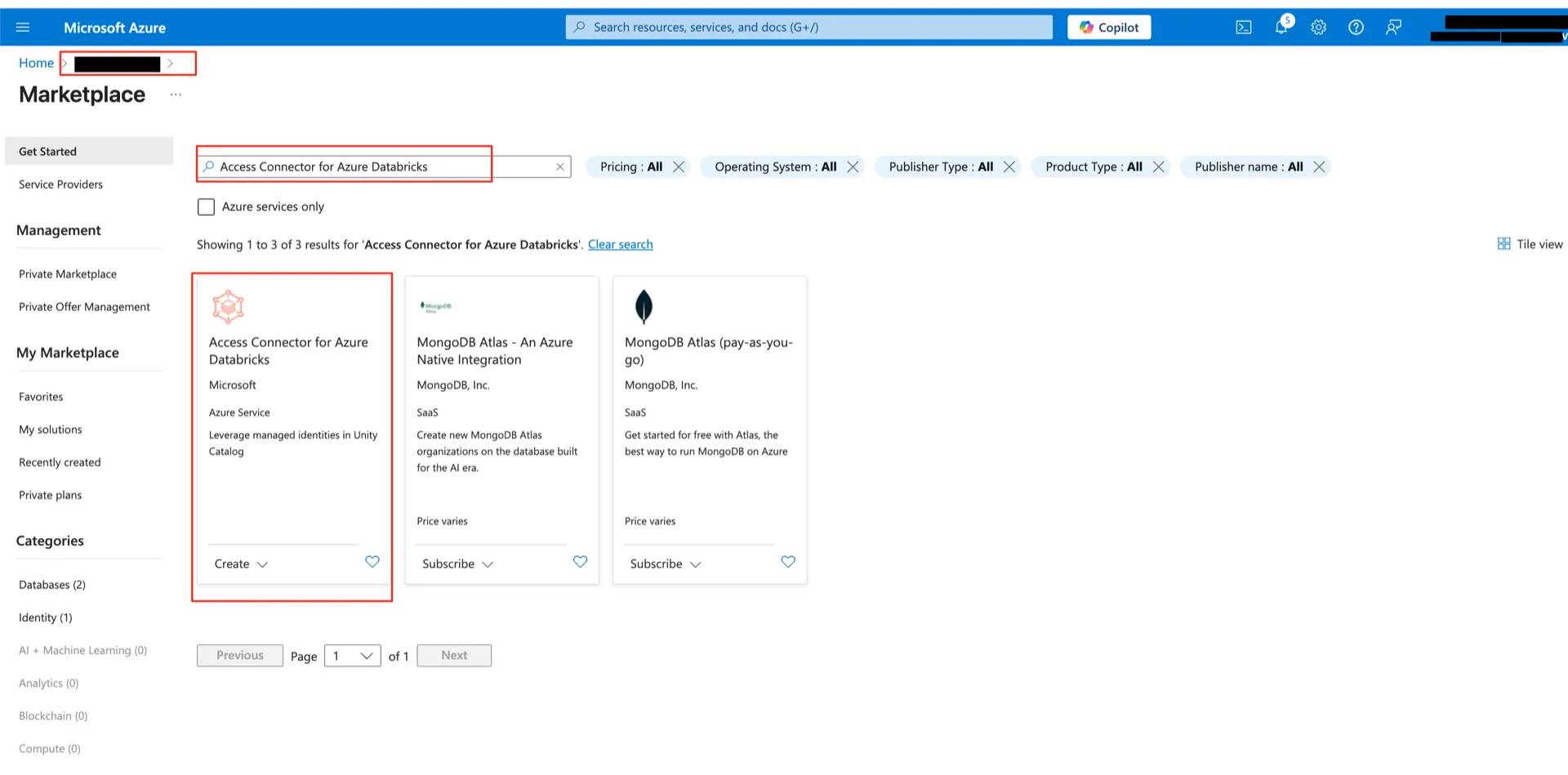This screenshot has height=775, width=1568.
Task: Open the Access Connector for Azure Databricks title
Action: pyautogui.click(x=288, y=351)
